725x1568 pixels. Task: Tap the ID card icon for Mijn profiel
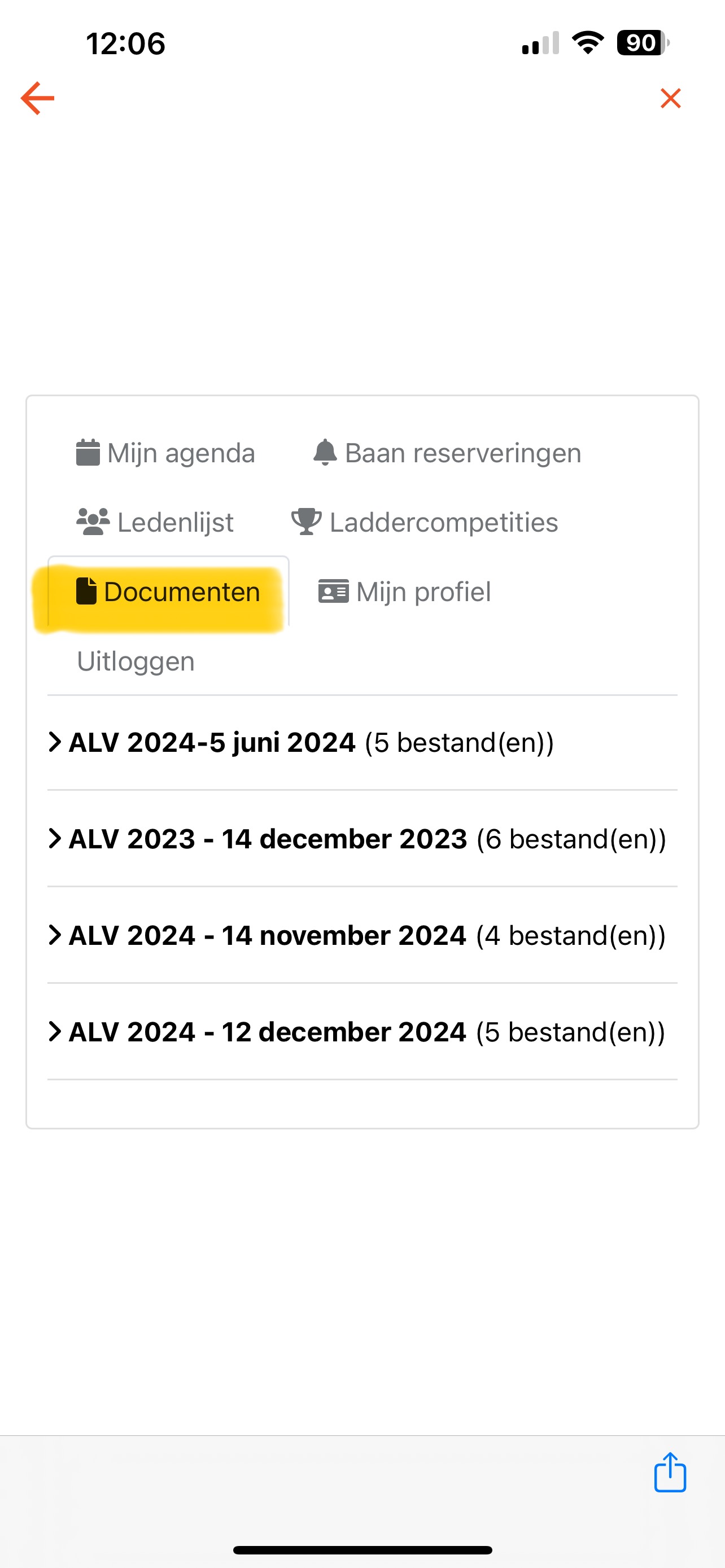[x=334, y=591]
